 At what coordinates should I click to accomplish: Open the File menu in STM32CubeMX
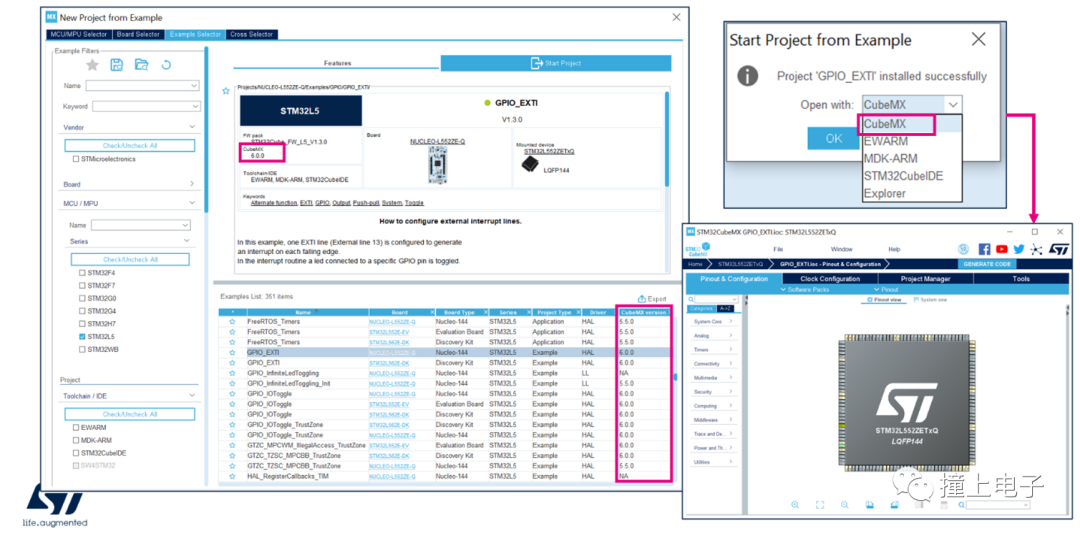778,249
